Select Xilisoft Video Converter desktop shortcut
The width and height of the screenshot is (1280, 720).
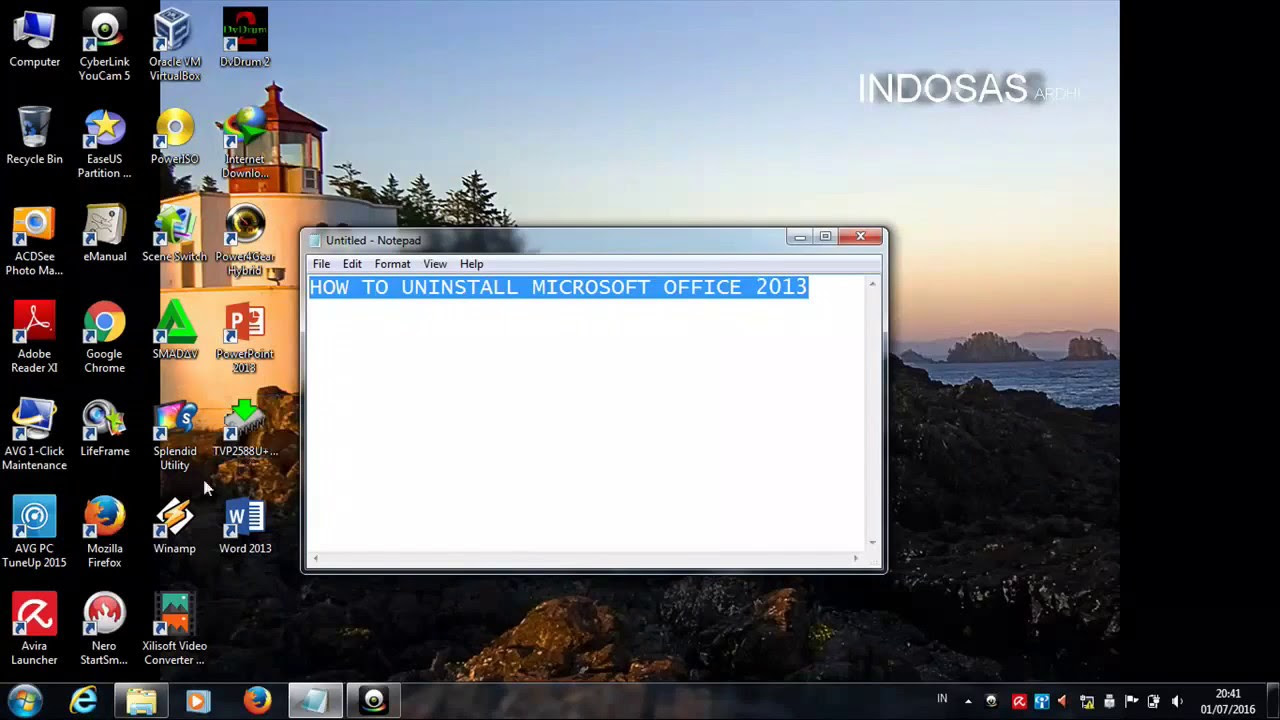coord(175,630)
